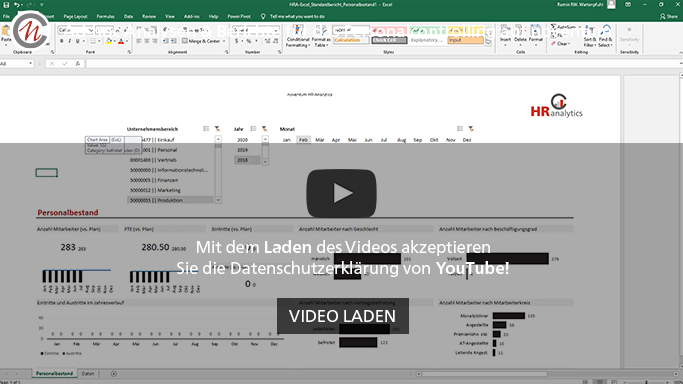683x384 pixels.
Task: Click the Save icon in the title bar
Action: point(6,5)
